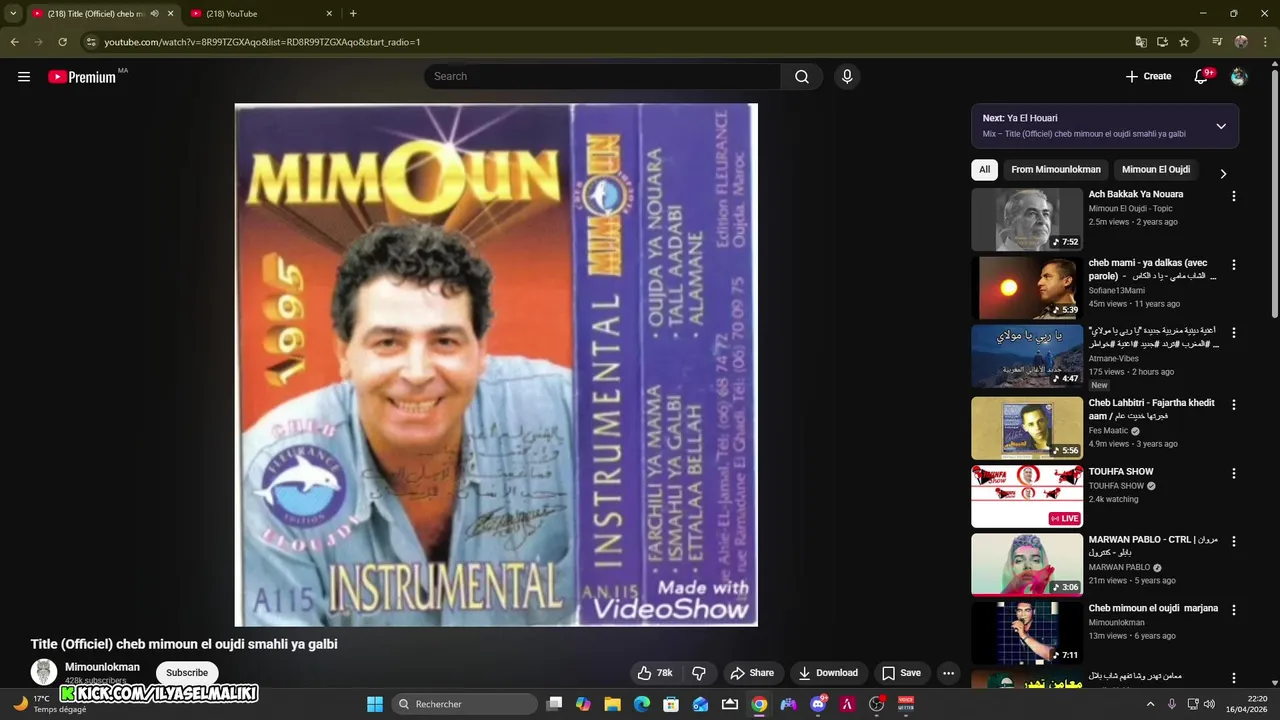Open Chrome three-dot menu
The height and width of the screenshot is (720, 1280).
(x=1265, y=42)
